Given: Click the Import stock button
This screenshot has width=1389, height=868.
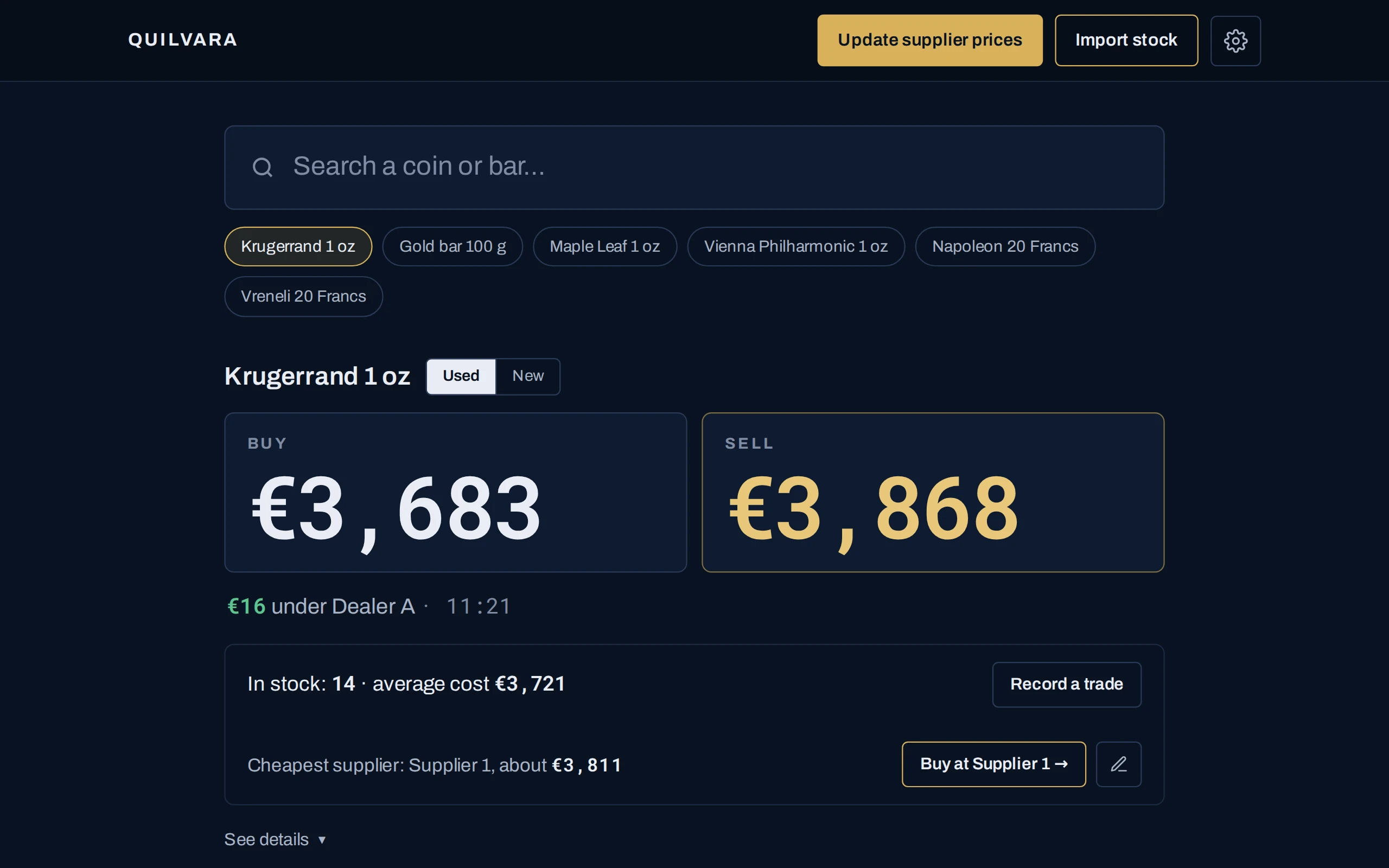Looking at the screenshot, I should (x=1126, y=40).
